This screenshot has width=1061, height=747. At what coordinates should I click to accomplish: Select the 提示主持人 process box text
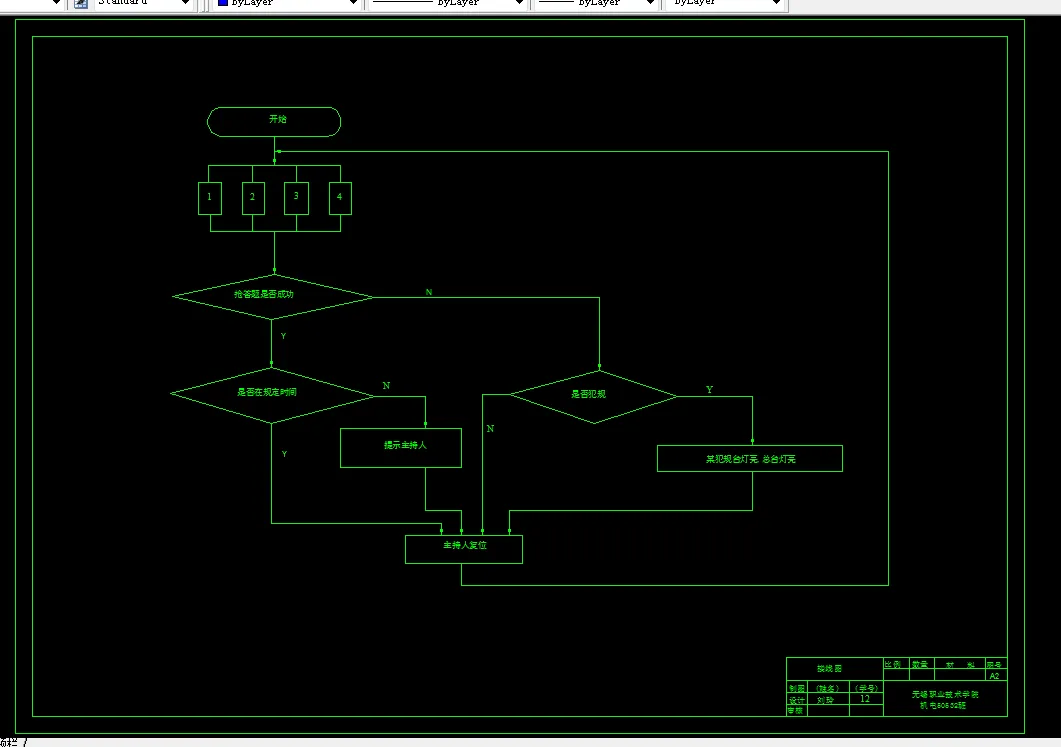405,445
